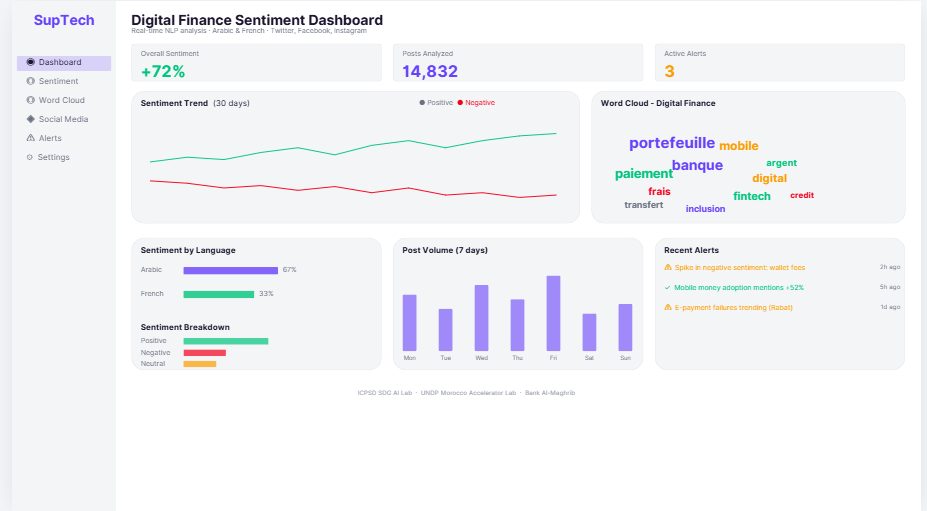Open alert about spike in negative sentiment
Image resolution: width=927 pixels, height=511 pixels.
pos(740,267)
